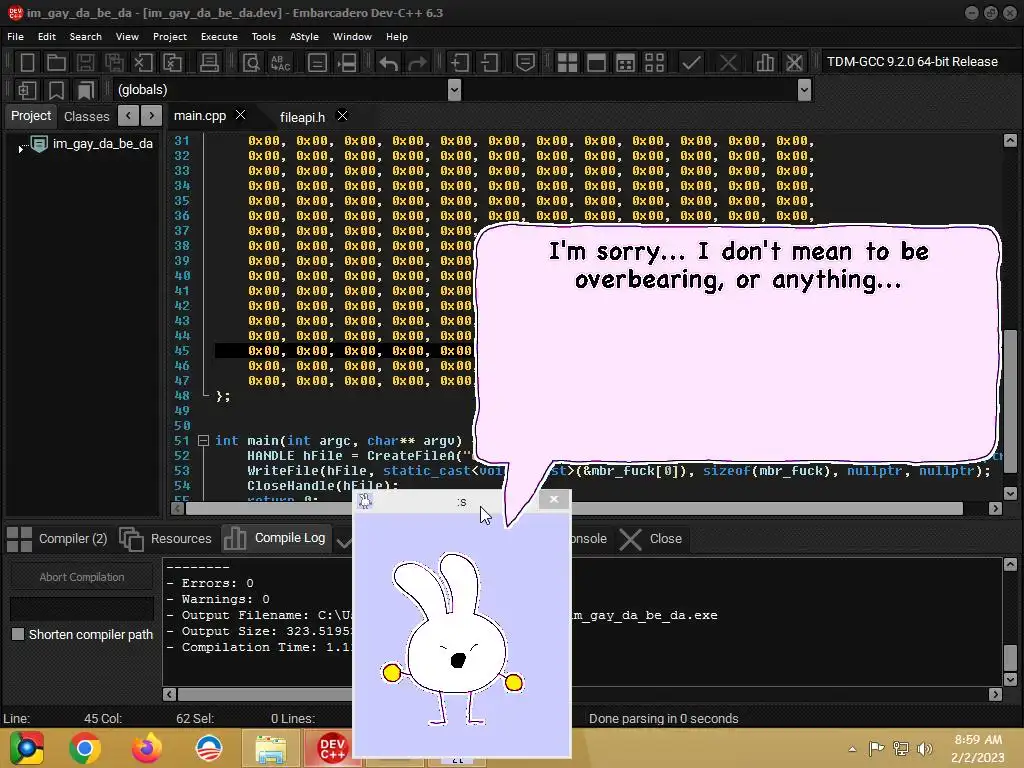
Task: Click the Debug checkmark icon
Action: [x=691, y=63]
